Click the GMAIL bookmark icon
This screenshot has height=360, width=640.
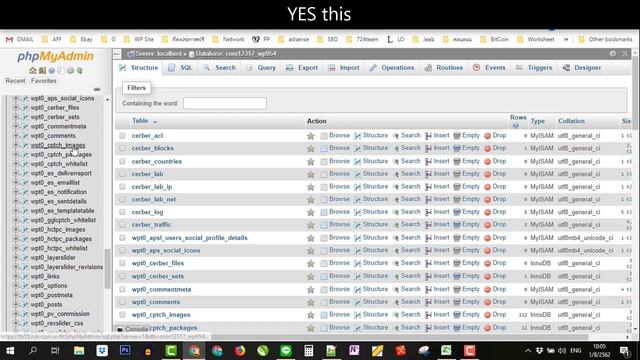click(9, 40)
